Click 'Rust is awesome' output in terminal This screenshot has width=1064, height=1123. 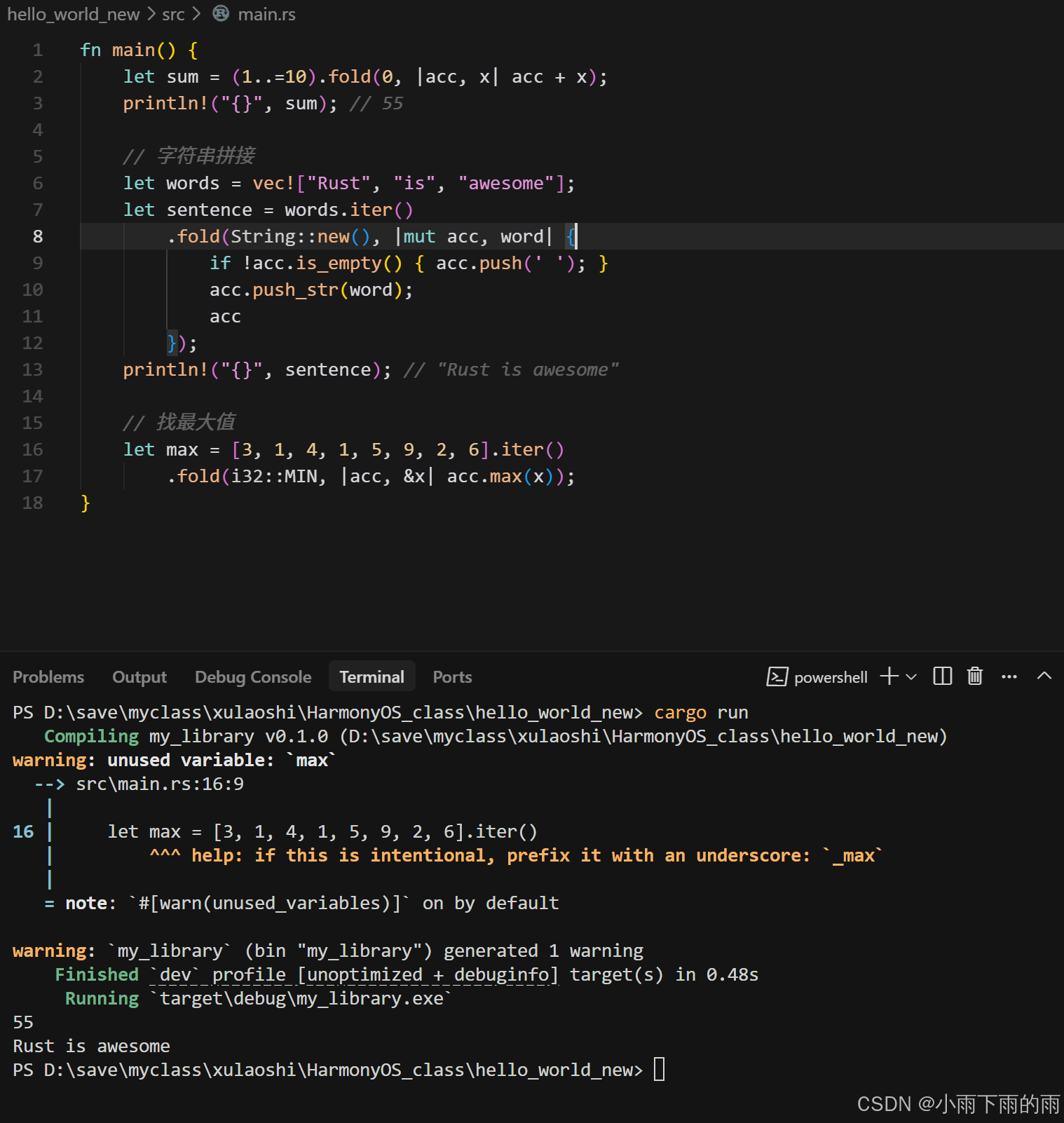(x=91, y=1046)
